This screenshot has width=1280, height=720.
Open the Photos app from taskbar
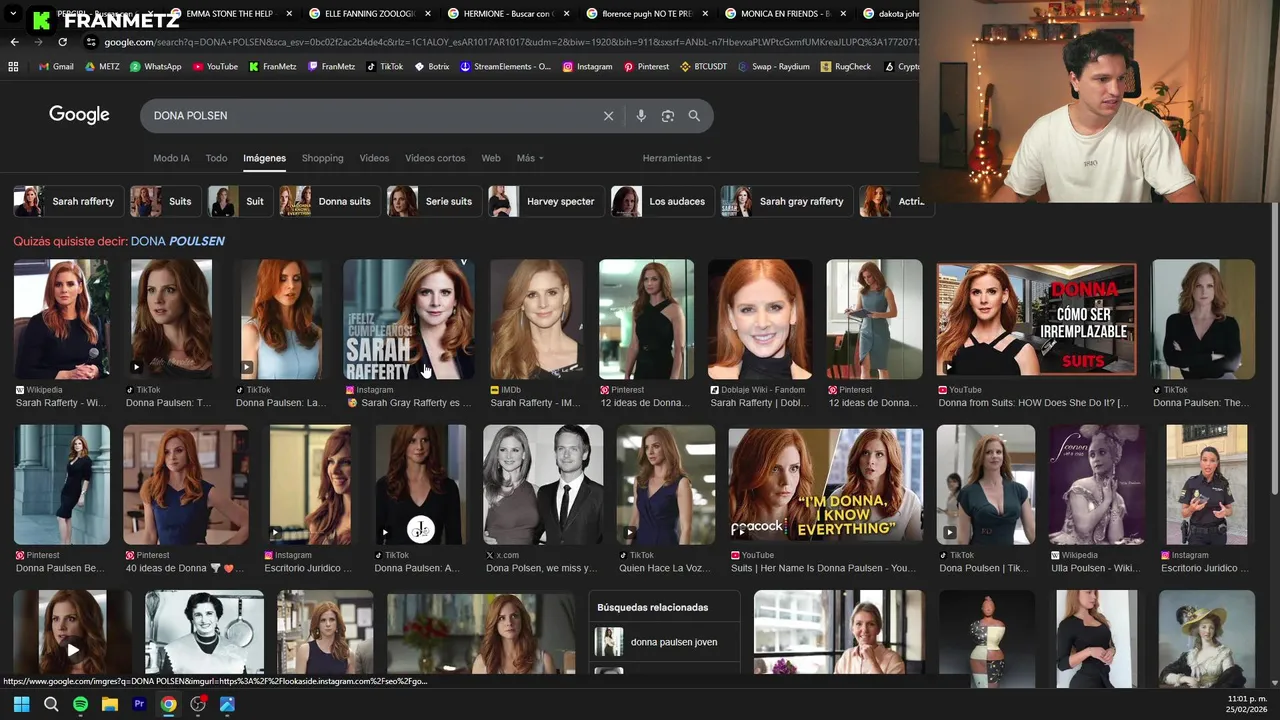[x=227, y=704]
